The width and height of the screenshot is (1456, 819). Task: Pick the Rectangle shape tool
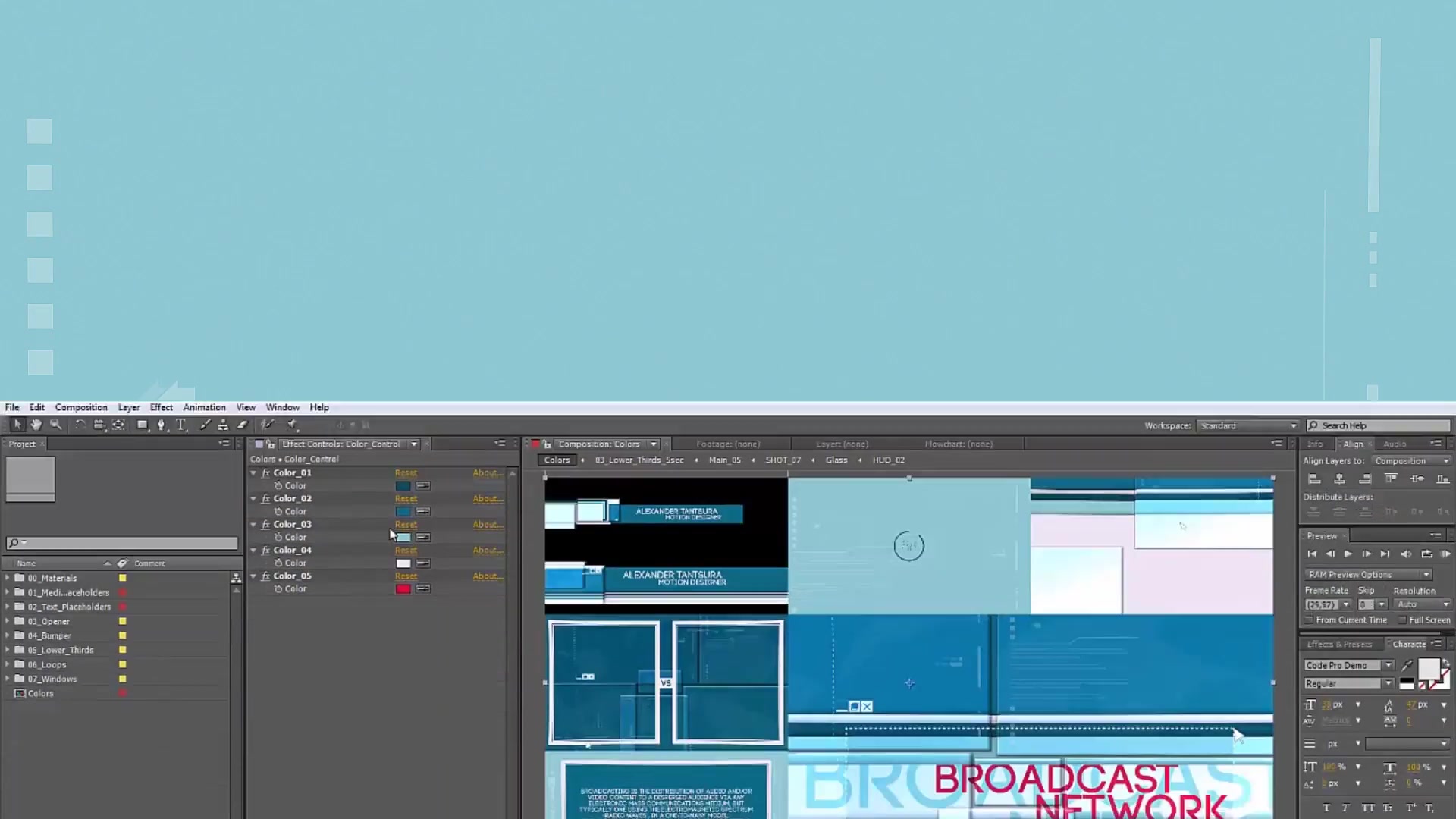(x=142, y=425)
